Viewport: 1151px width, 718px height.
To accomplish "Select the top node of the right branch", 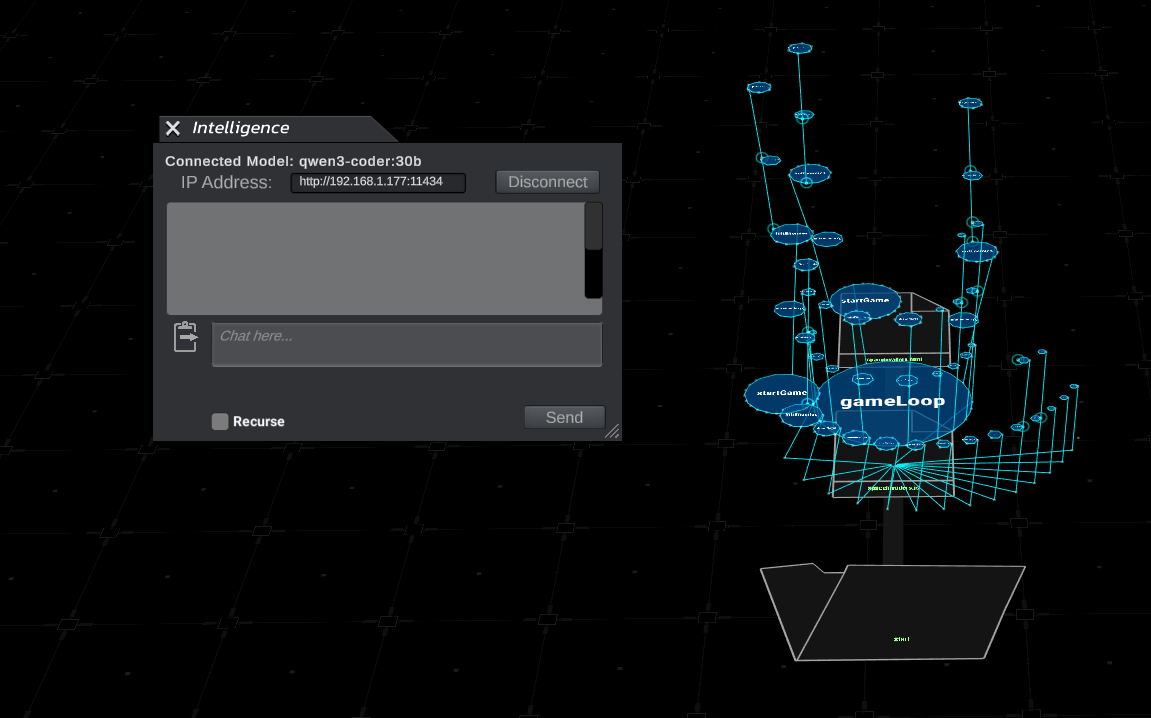I will (x=969, y=103).
